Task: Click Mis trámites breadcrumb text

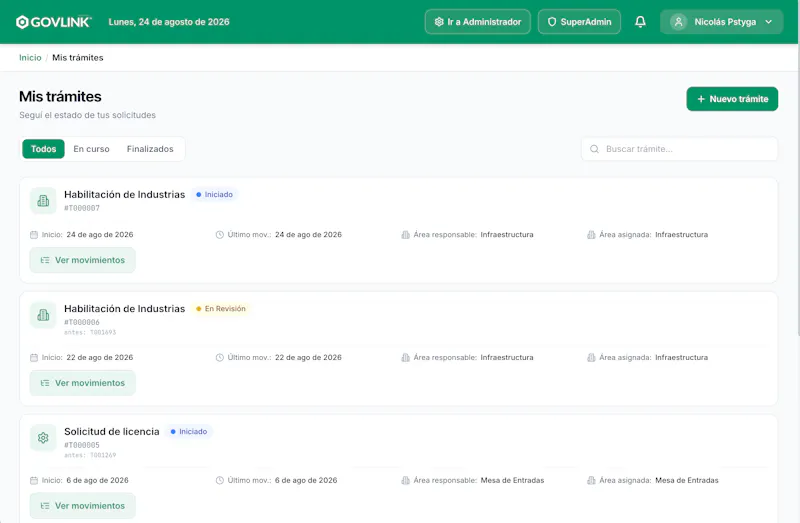Action: (78, 58)
